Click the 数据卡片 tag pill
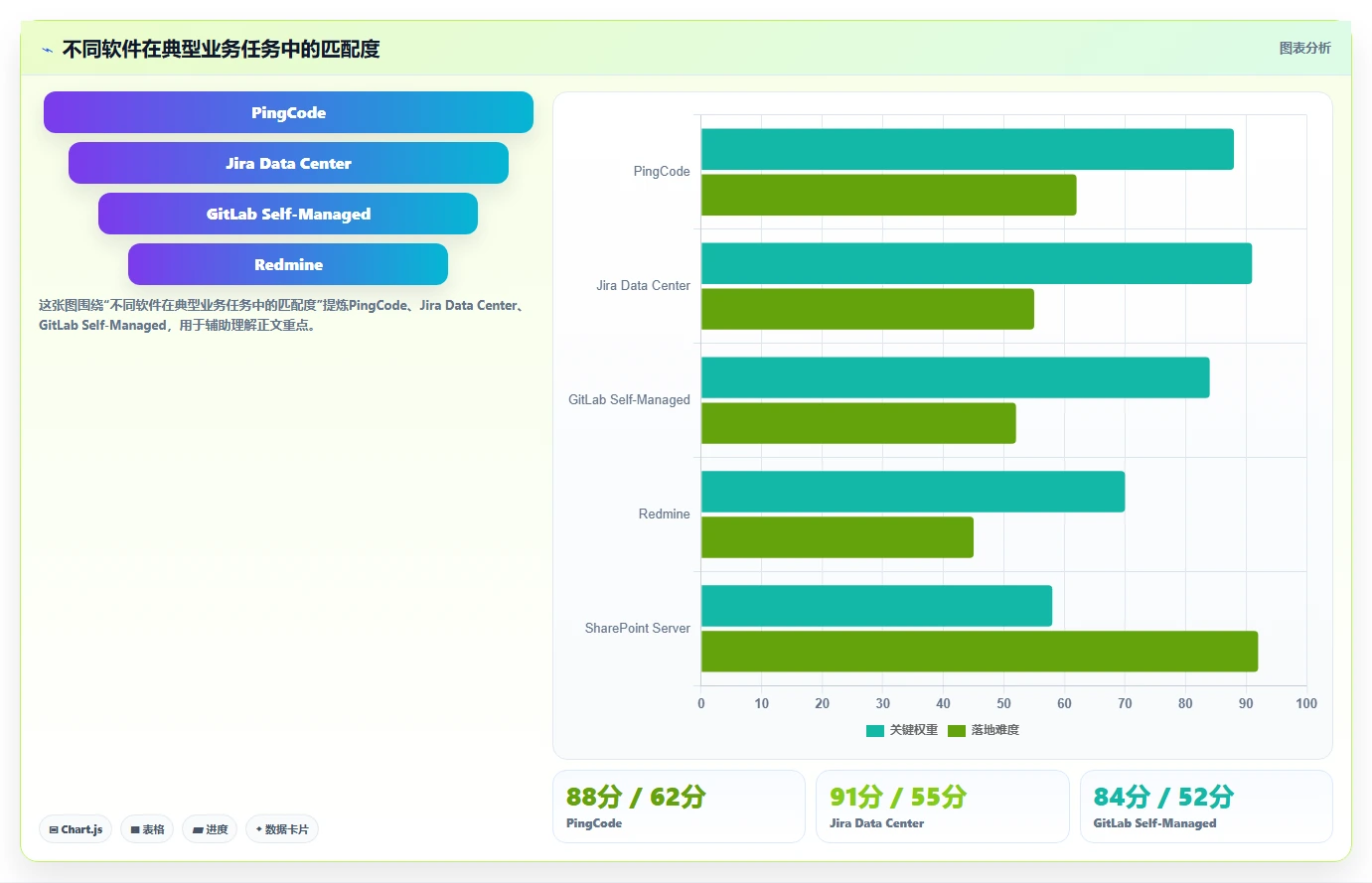The image size is (1372, 883). [282, 829]
